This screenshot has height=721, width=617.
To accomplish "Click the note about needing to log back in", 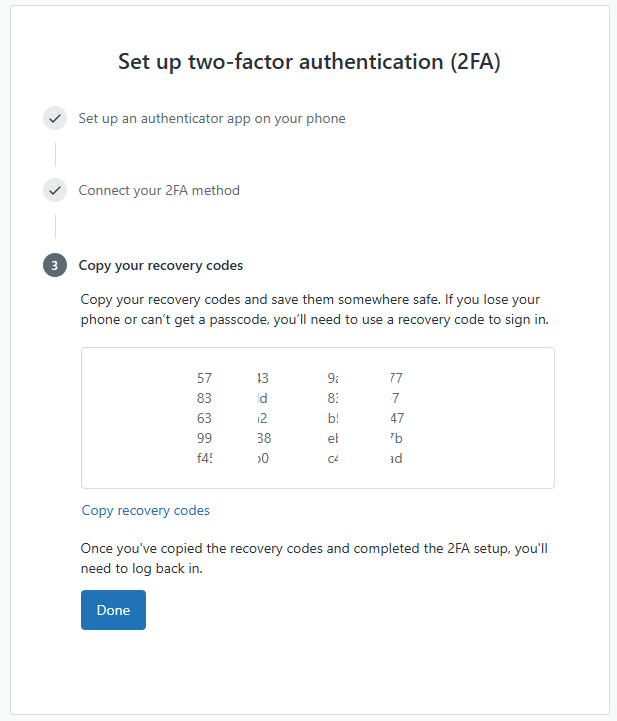I will click(x=315, y=559).
